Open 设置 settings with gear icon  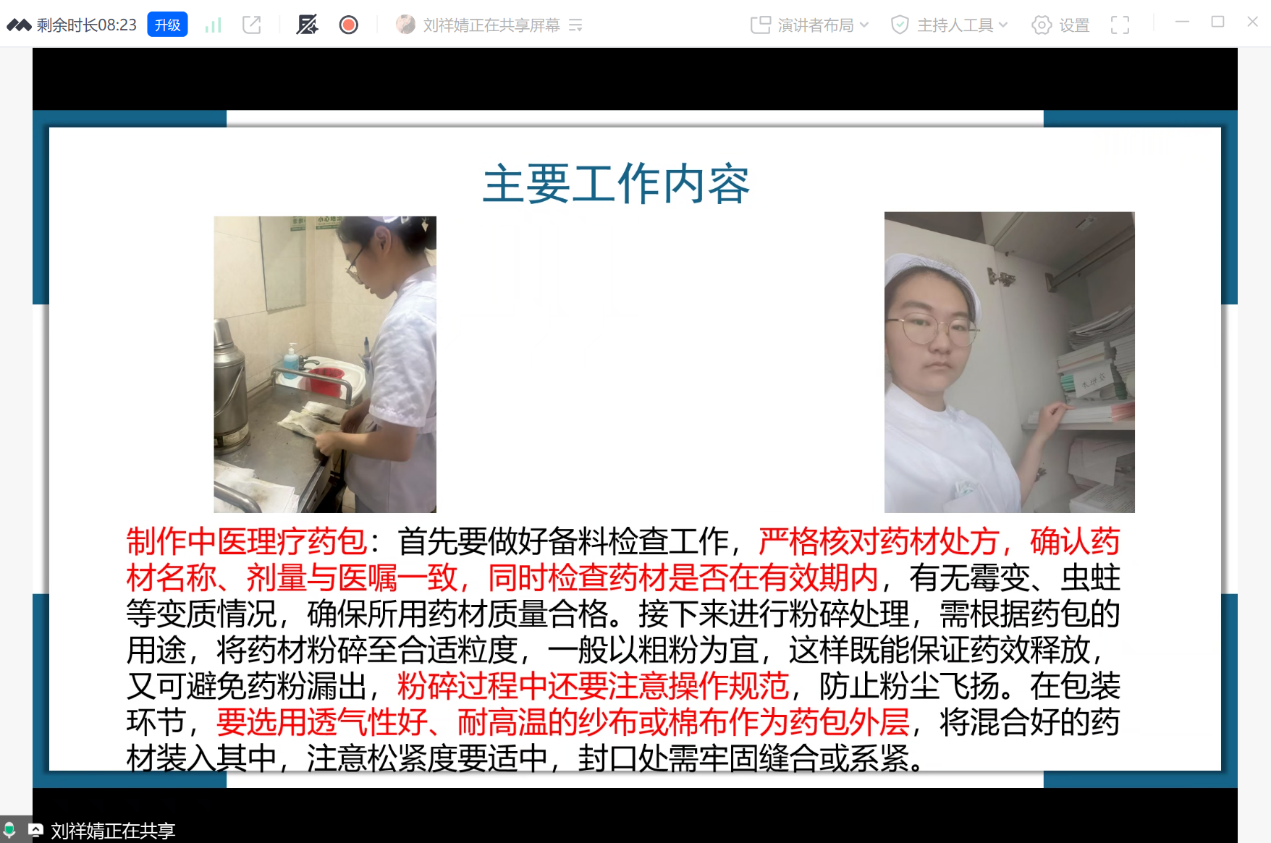coord(1061,25)
